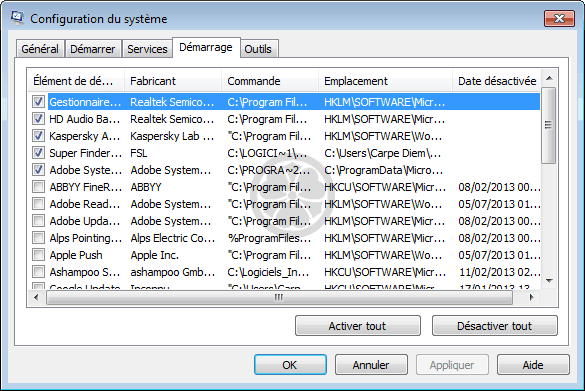This screenshot has width=585, height=391.
Task: Click the Alps Electric Co... manufacturer cell
Action: click(x=173, y=238)
